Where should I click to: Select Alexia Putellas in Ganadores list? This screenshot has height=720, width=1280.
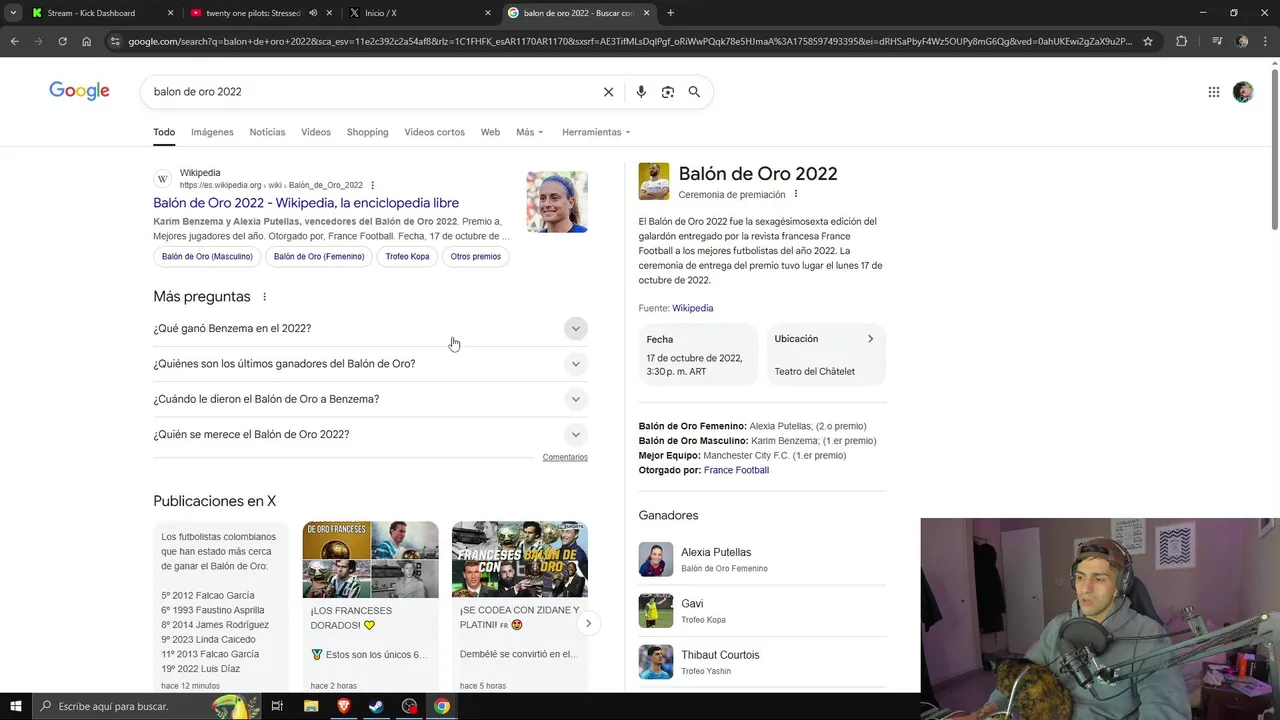(x=762, y=559)
